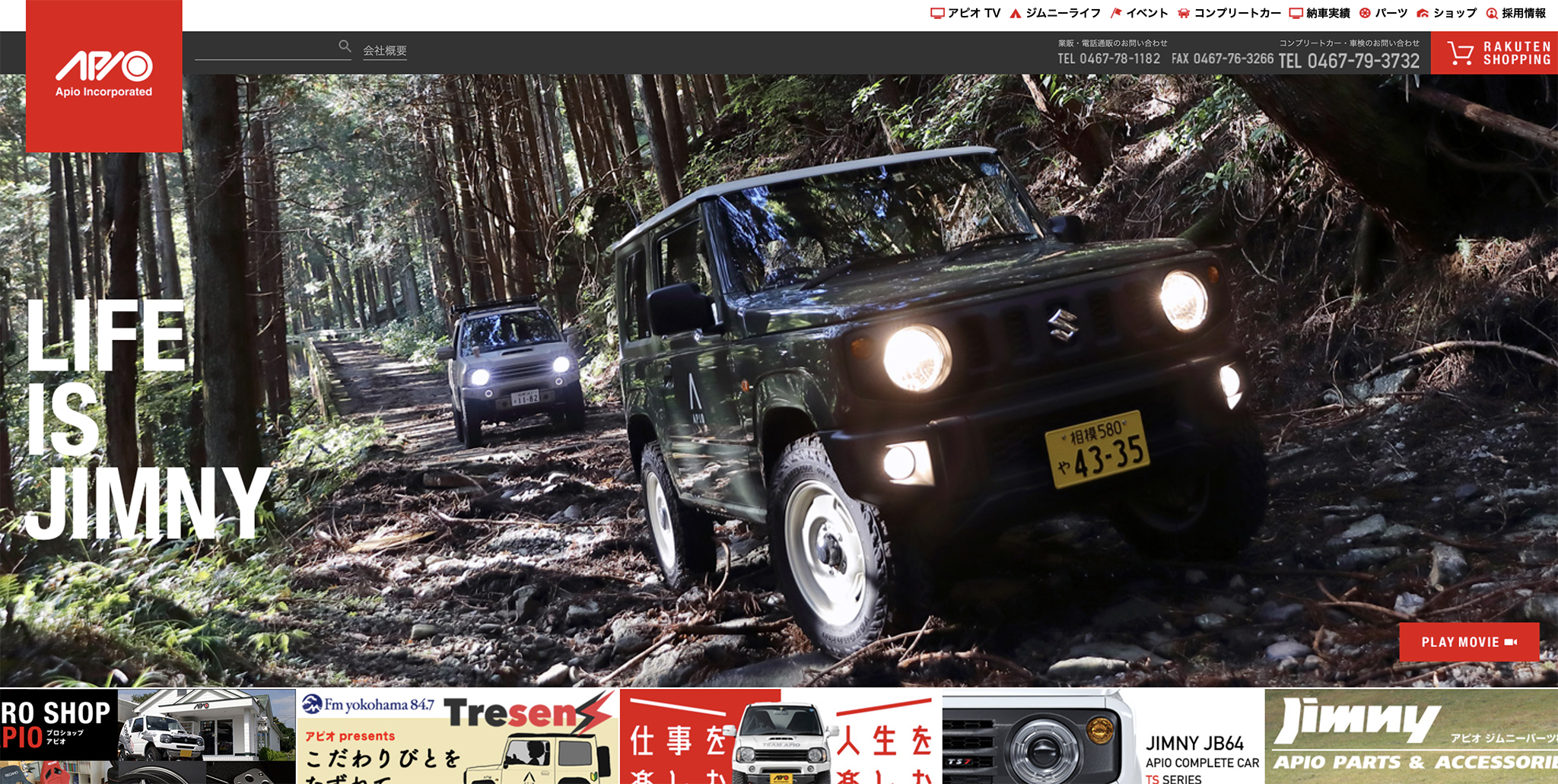The image size is (1558, 784).
Task: Open the PRO SHOP APIO banner
Action: 148,736
